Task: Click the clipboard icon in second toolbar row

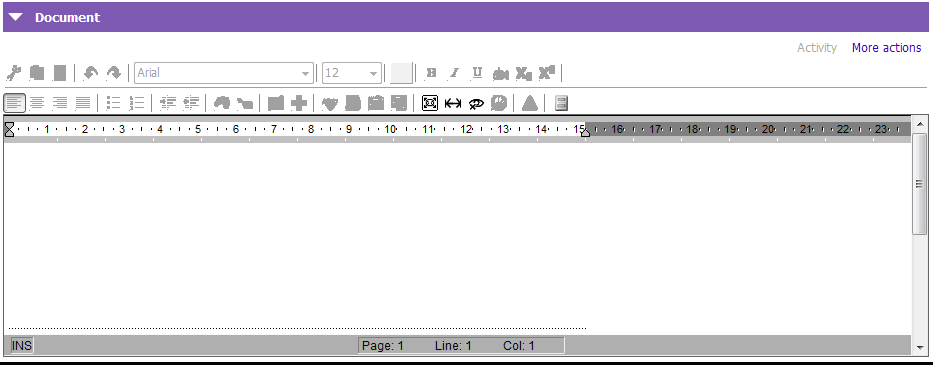Action: 375,103
